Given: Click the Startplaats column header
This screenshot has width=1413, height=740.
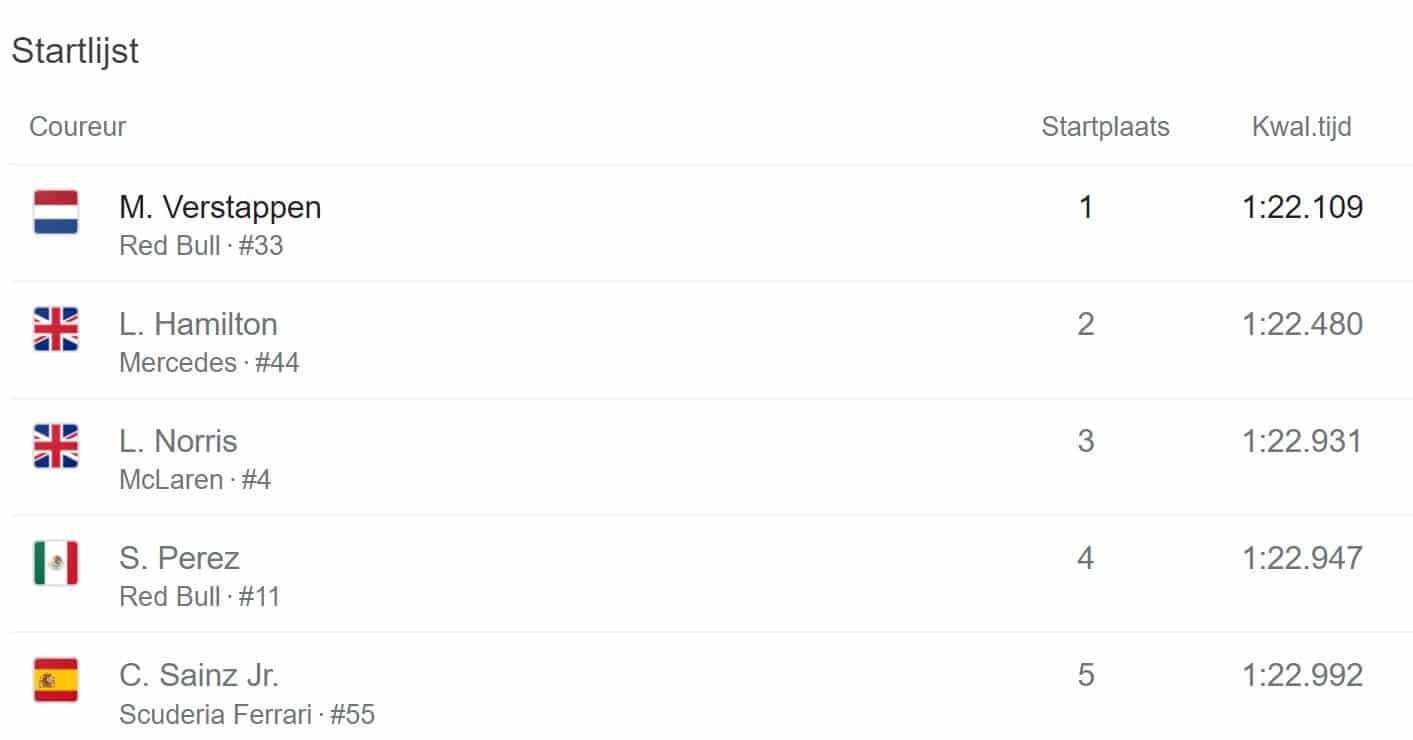Looking at the screenshot, I should pyautogui.click(x=1105, y=127).
